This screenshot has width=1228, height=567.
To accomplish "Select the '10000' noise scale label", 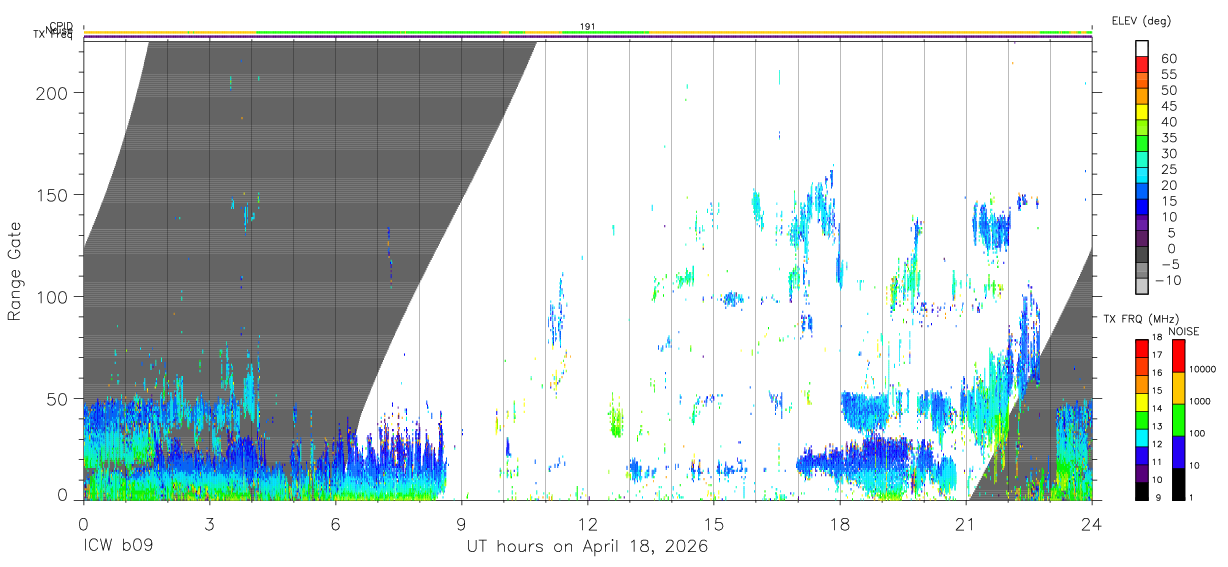I will pyautogui.click(x=1203, y=370).
